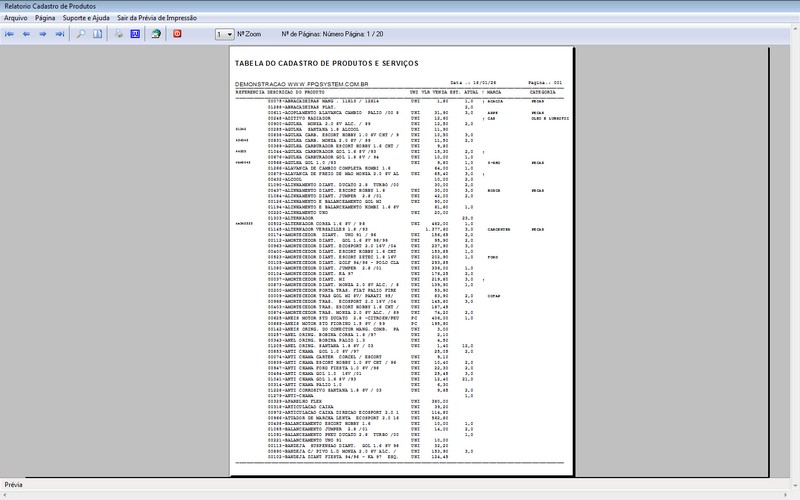Click the magnifier search icon
Viewport: 800px width, 500px height.
tap(82, 33)
